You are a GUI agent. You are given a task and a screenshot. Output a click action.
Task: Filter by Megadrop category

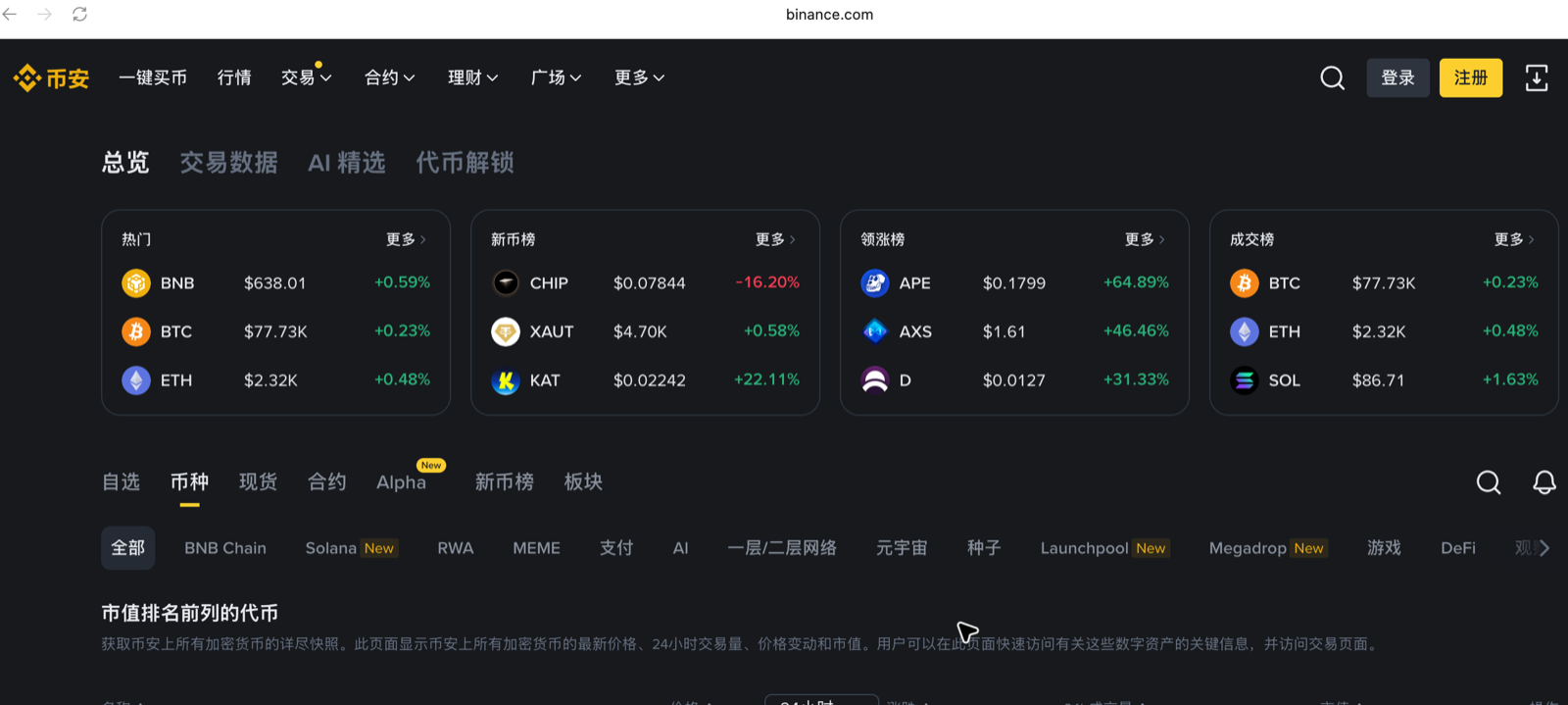click(1267, 548)
